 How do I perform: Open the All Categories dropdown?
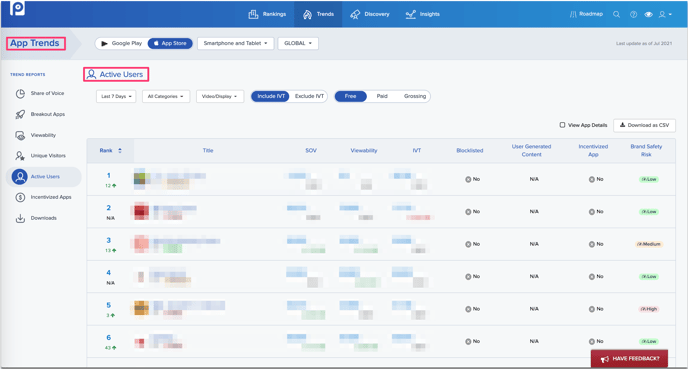click(x=166, y=97)
